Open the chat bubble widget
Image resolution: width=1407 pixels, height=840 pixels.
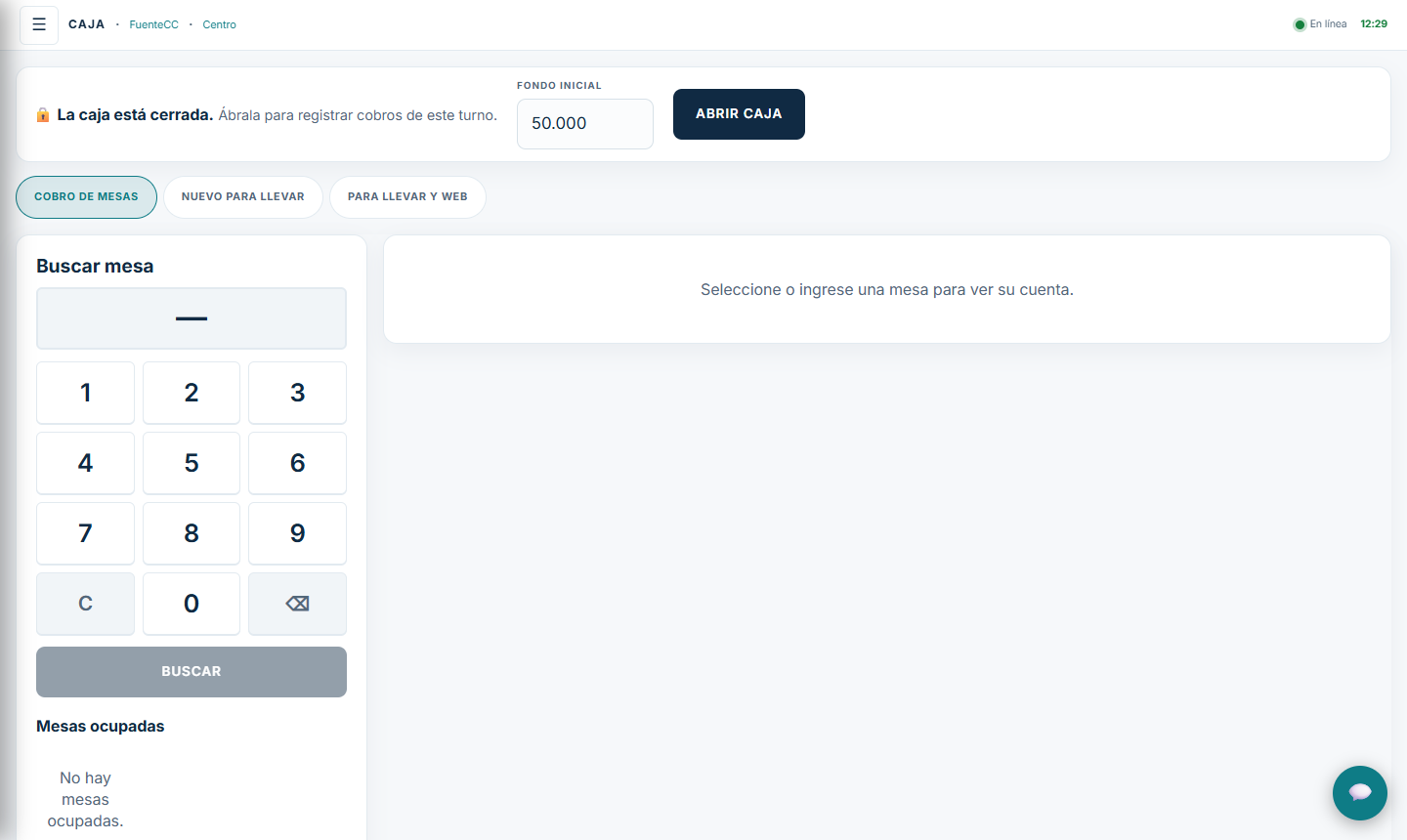click(1359, 792)
